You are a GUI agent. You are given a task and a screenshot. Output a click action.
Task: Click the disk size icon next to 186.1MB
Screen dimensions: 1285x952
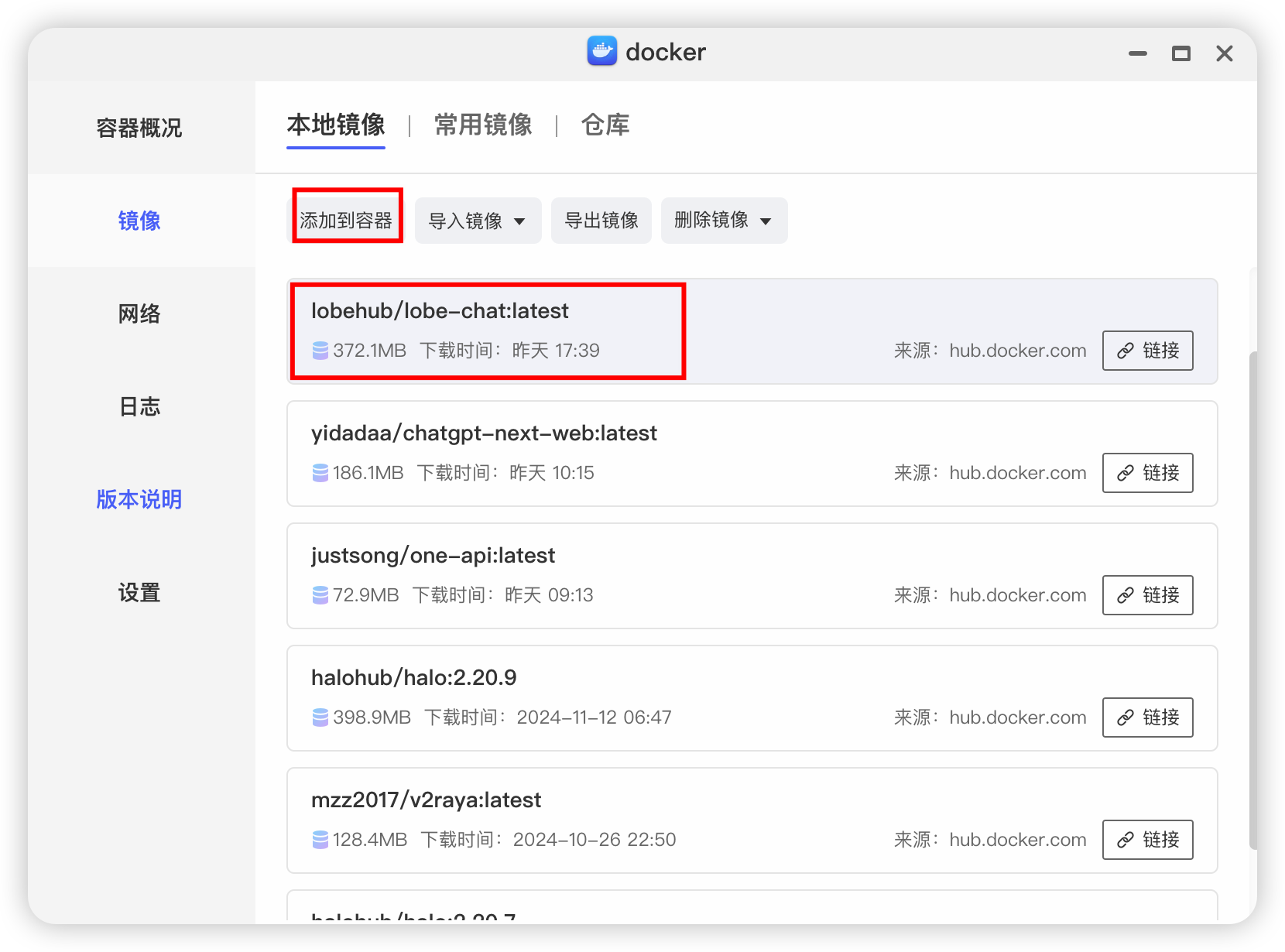tap(320, 473)
